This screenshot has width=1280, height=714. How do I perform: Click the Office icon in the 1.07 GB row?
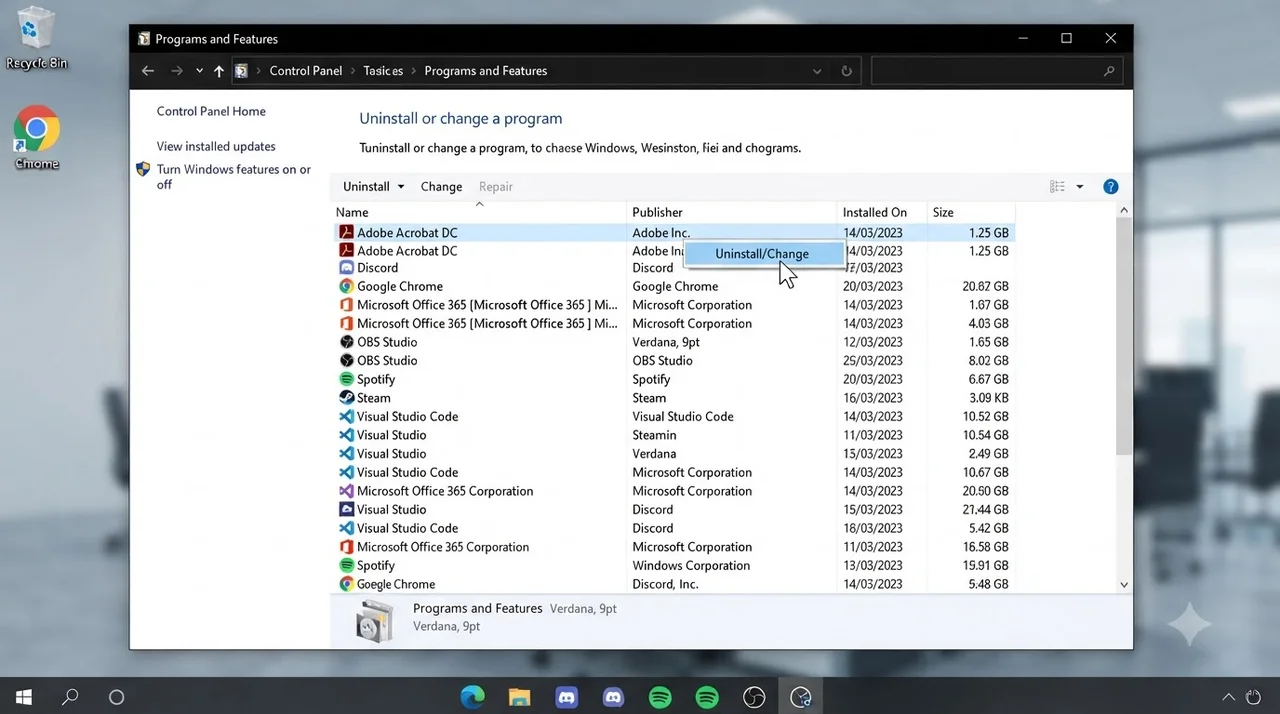click(347, 305)
